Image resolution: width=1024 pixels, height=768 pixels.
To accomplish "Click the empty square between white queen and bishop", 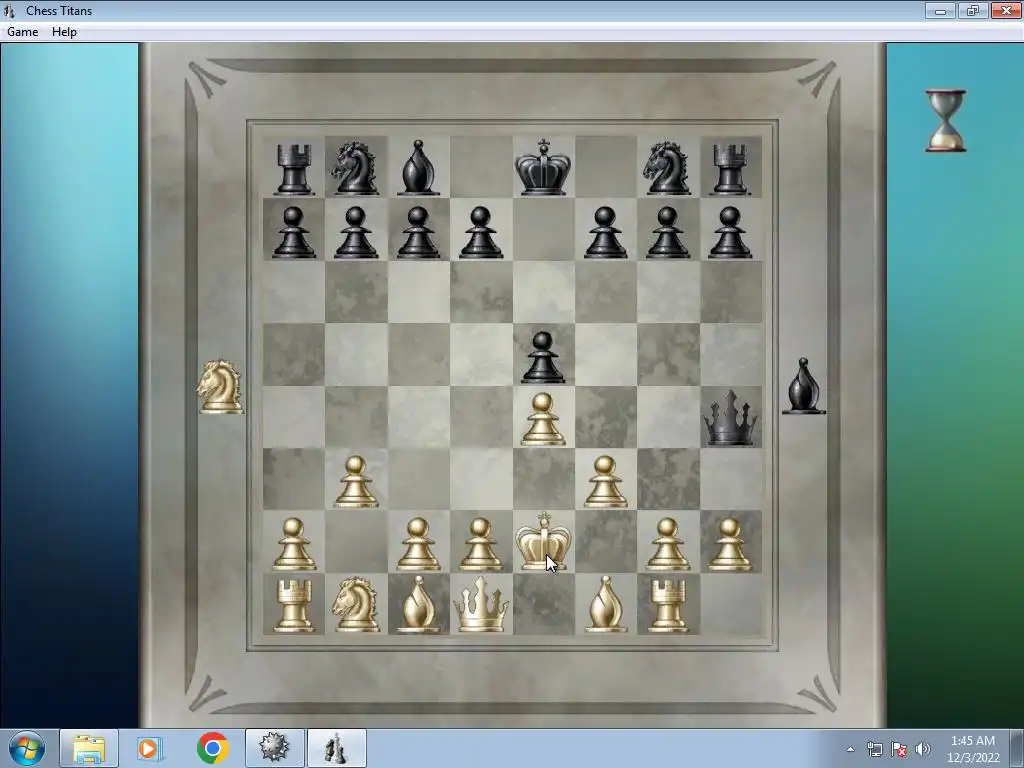I will [x=543, y=604].
